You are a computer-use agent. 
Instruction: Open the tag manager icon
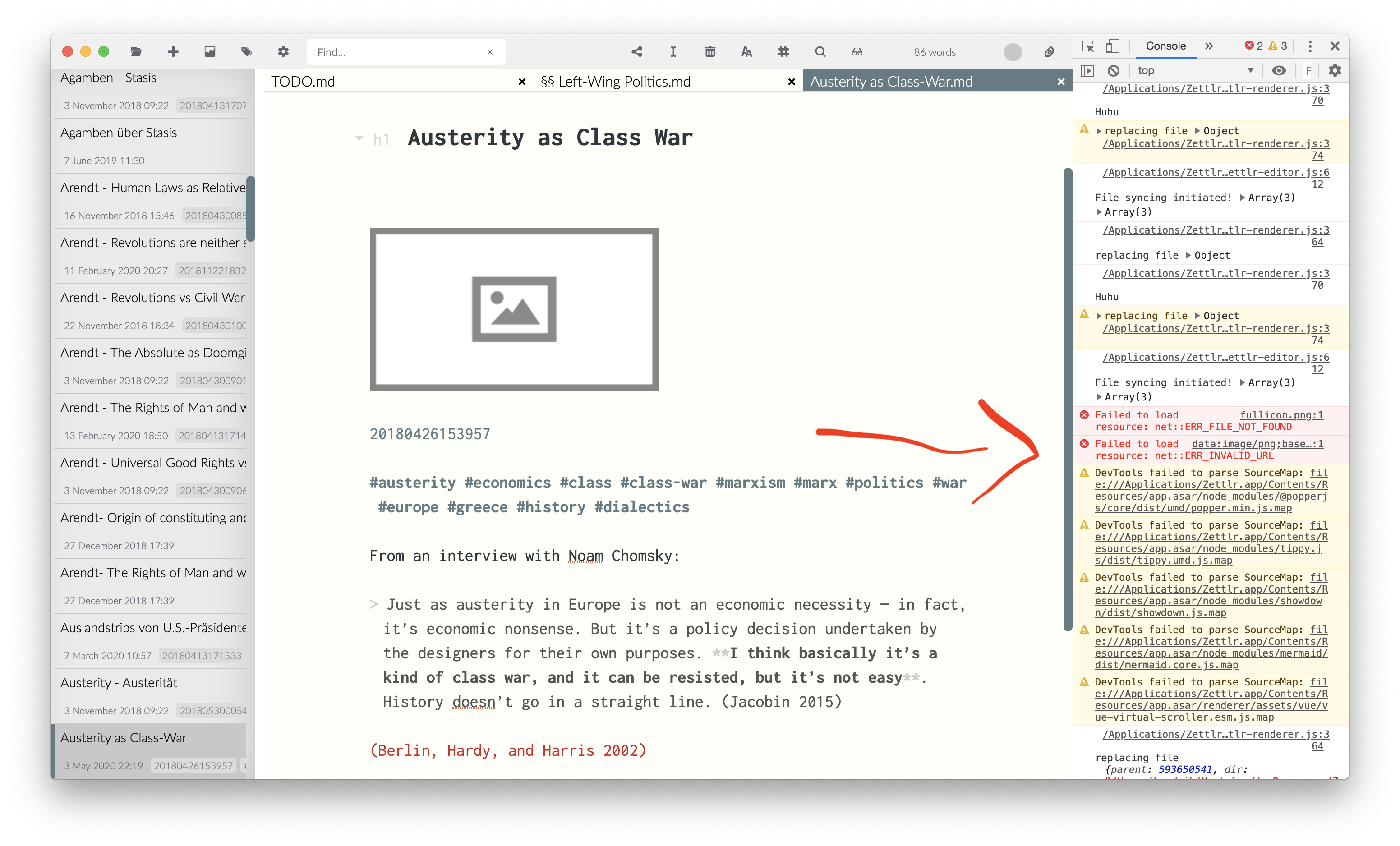coord(247,51)
